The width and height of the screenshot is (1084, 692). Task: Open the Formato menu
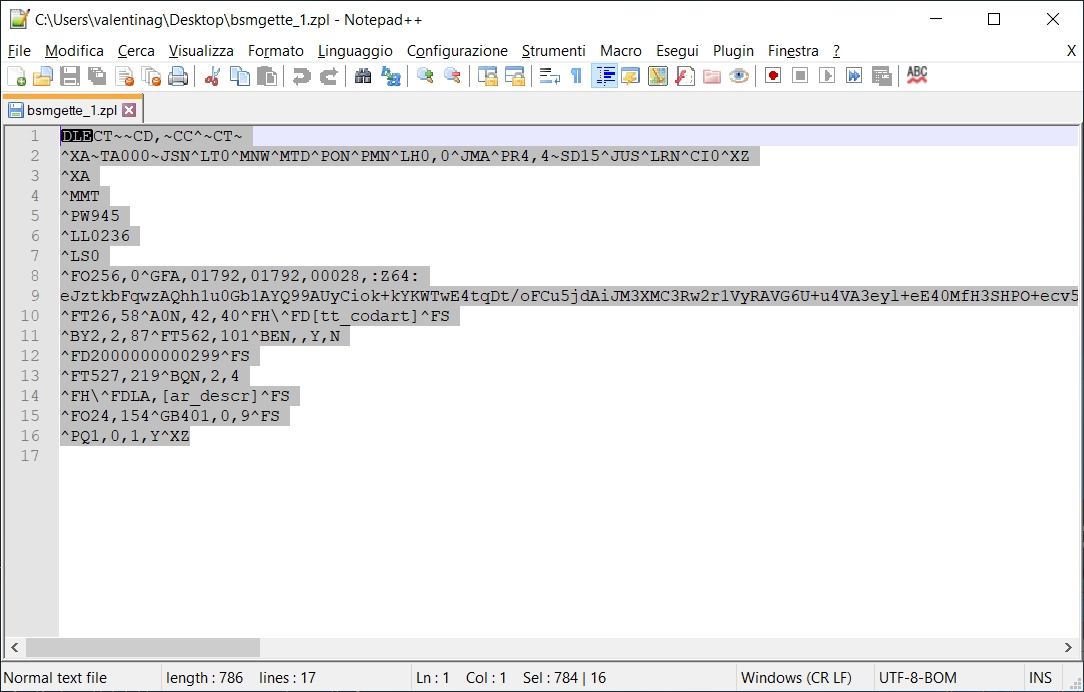(x=276, y=50)
